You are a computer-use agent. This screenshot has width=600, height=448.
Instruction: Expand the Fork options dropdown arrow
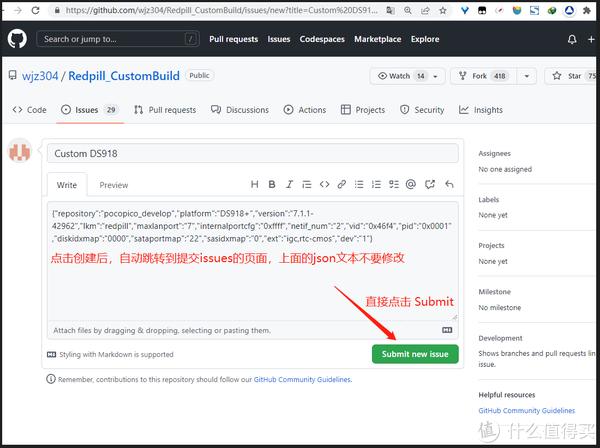[527, 76]
